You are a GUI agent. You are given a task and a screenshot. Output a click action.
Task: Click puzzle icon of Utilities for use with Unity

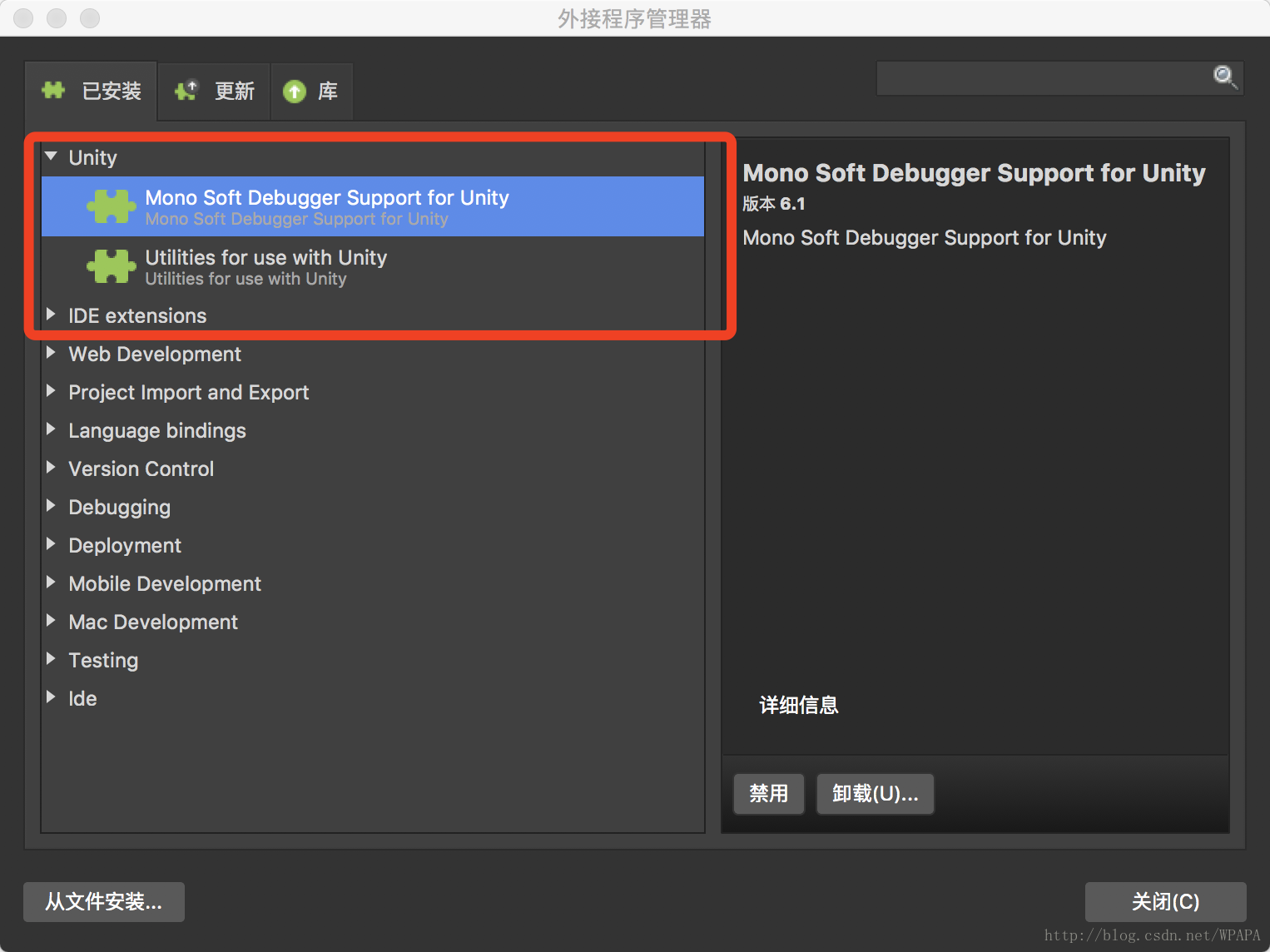coord(112,266)
